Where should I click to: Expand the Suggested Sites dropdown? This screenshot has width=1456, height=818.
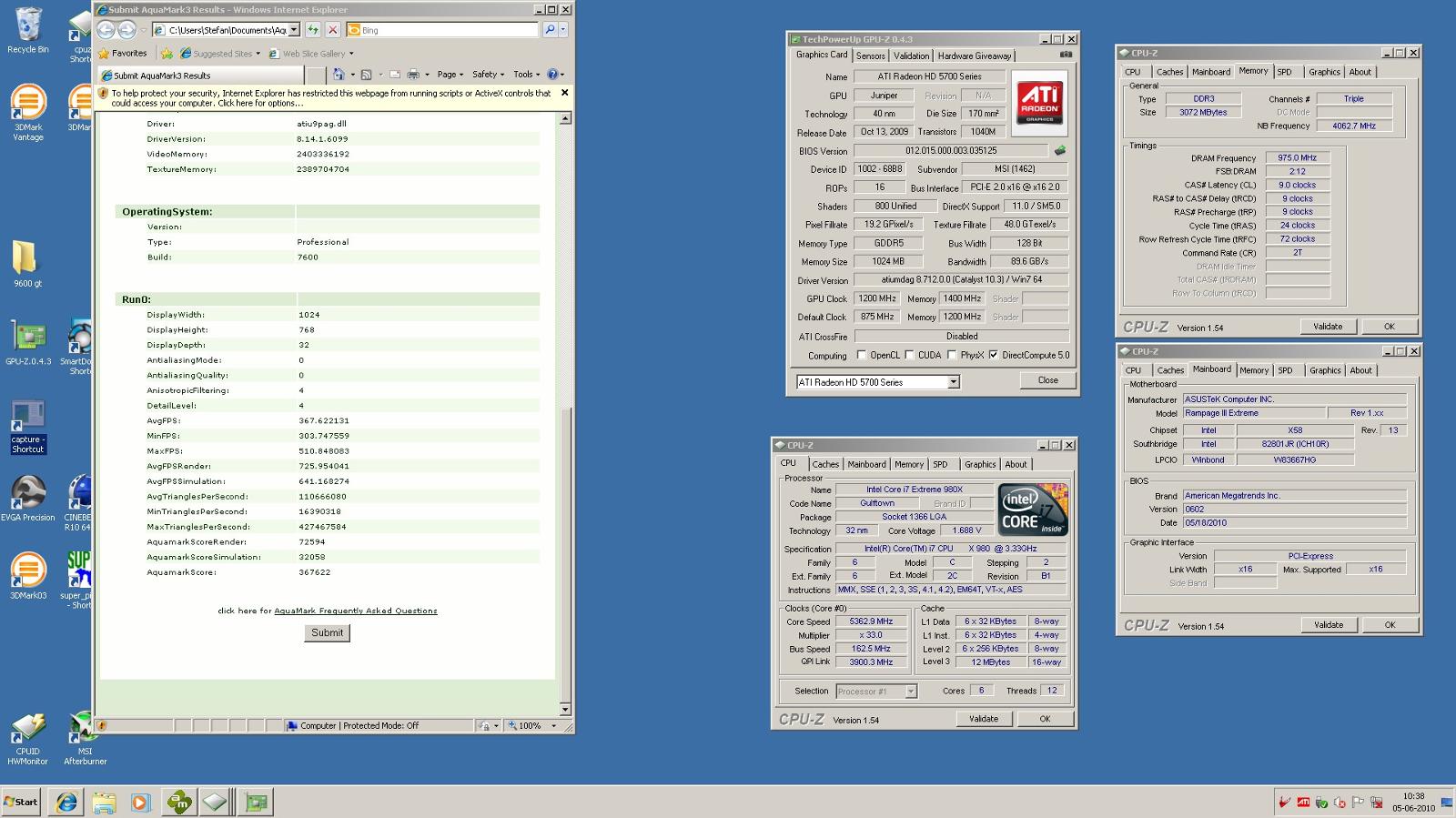[258, 54]
